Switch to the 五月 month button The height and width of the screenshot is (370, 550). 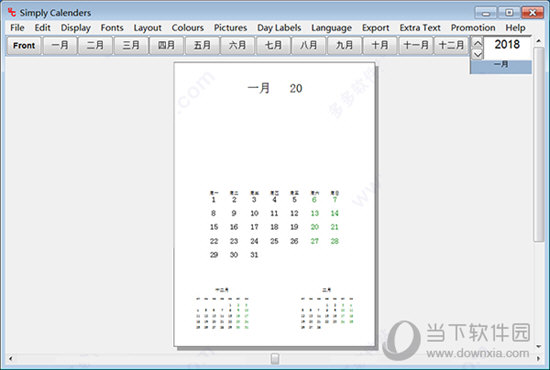pos(202,46)
